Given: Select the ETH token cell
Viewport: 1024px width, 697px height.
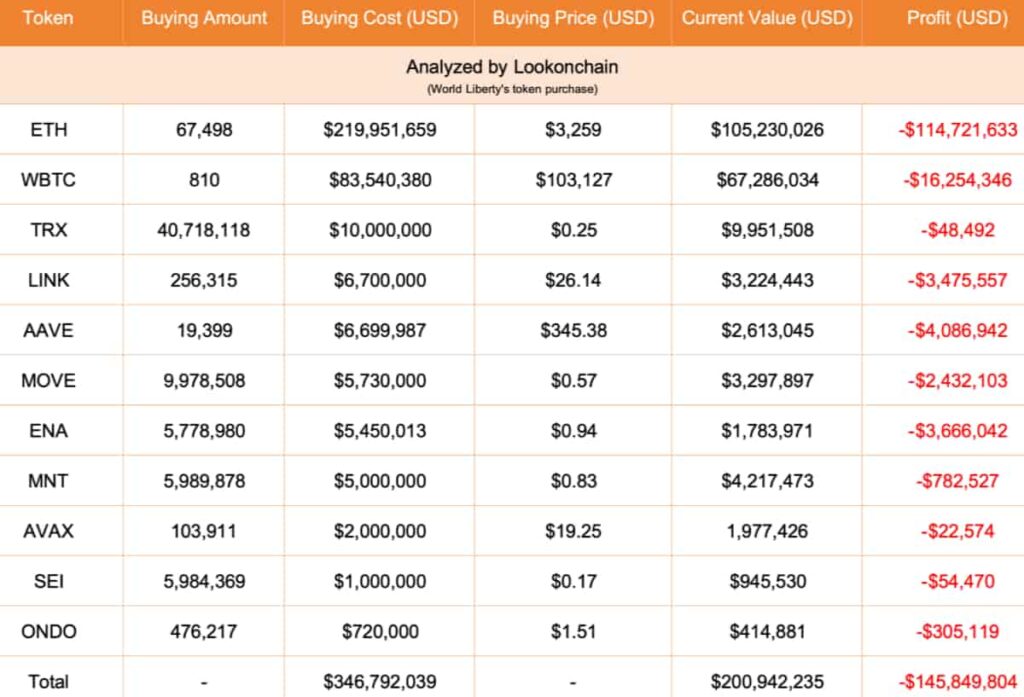Looking at the screenshot, I should (x=49, y=130).
